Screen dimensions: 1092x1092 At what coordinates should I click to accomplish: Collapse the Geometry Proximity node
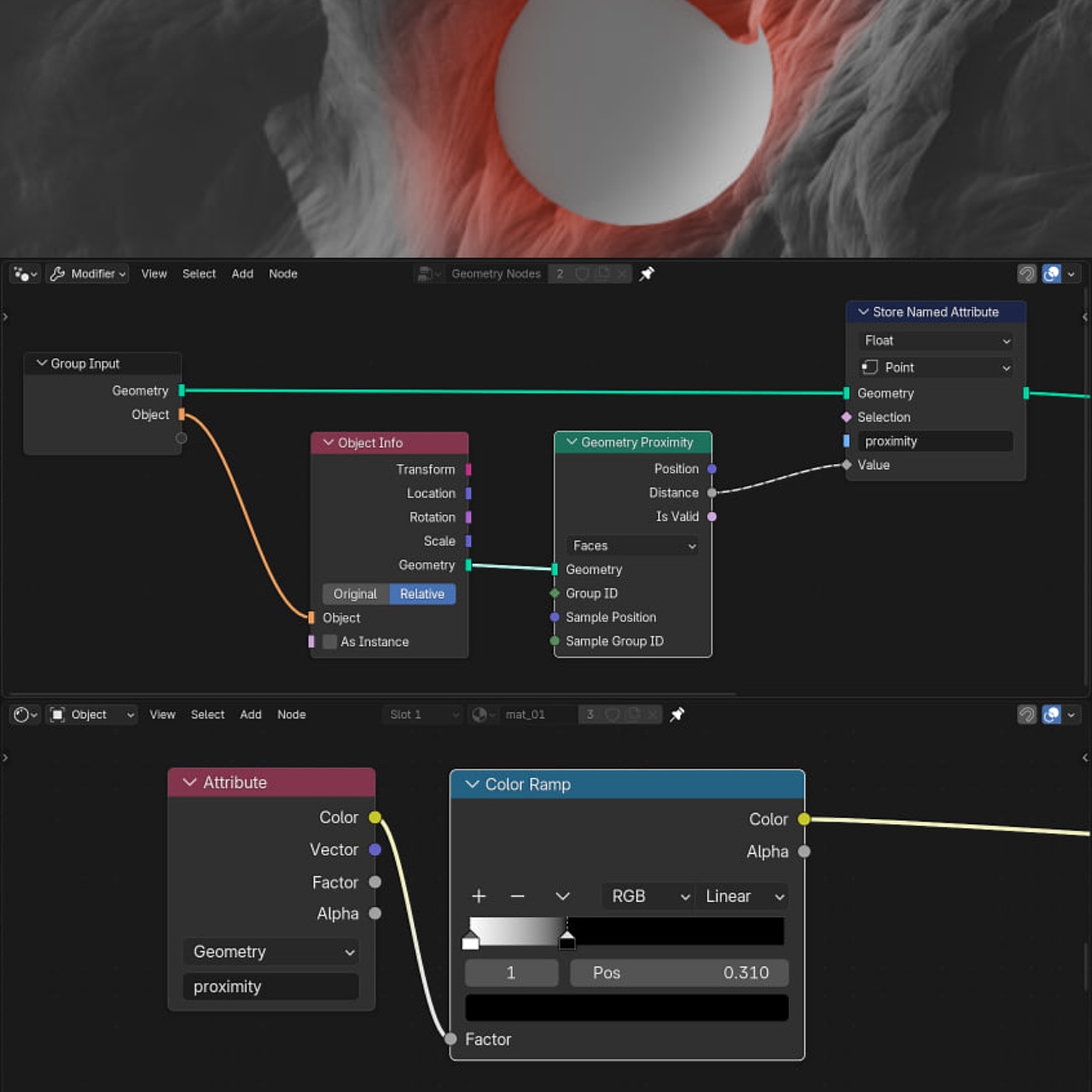coord(572,442)
